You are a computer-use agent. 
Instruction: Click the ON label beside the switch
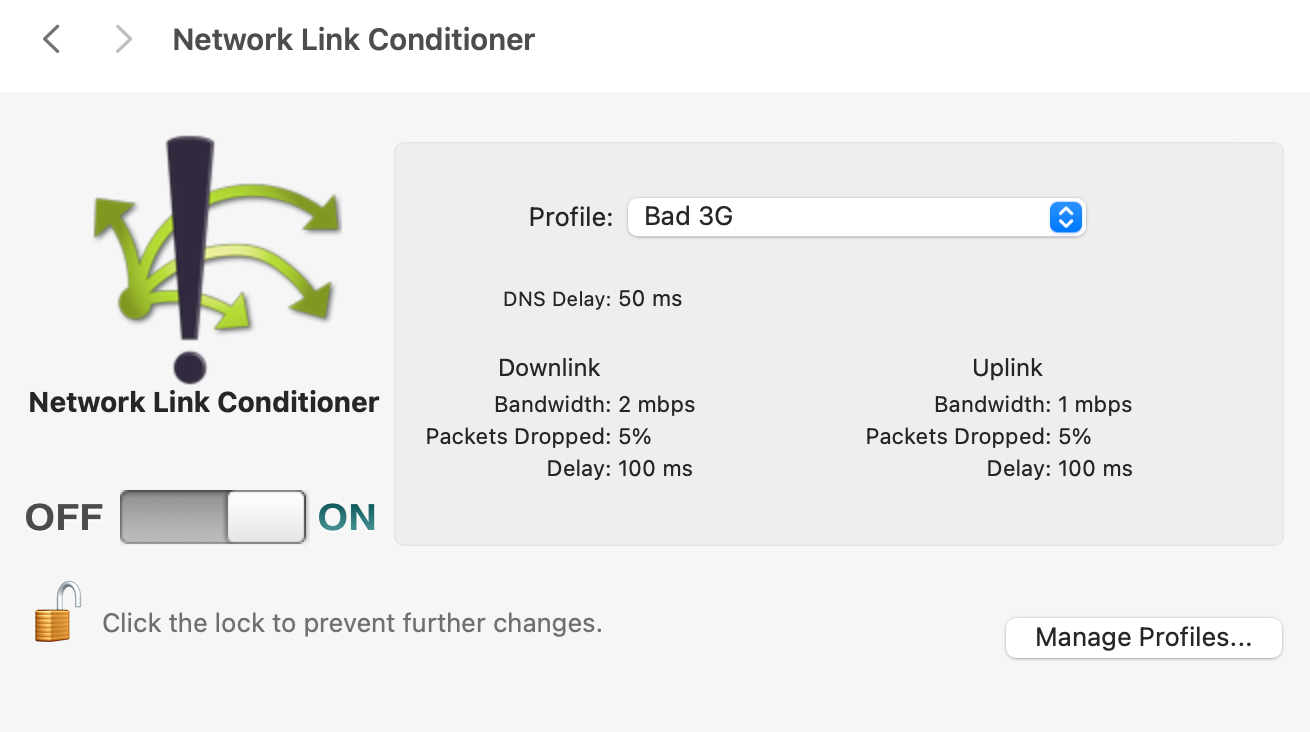[347, 518]
